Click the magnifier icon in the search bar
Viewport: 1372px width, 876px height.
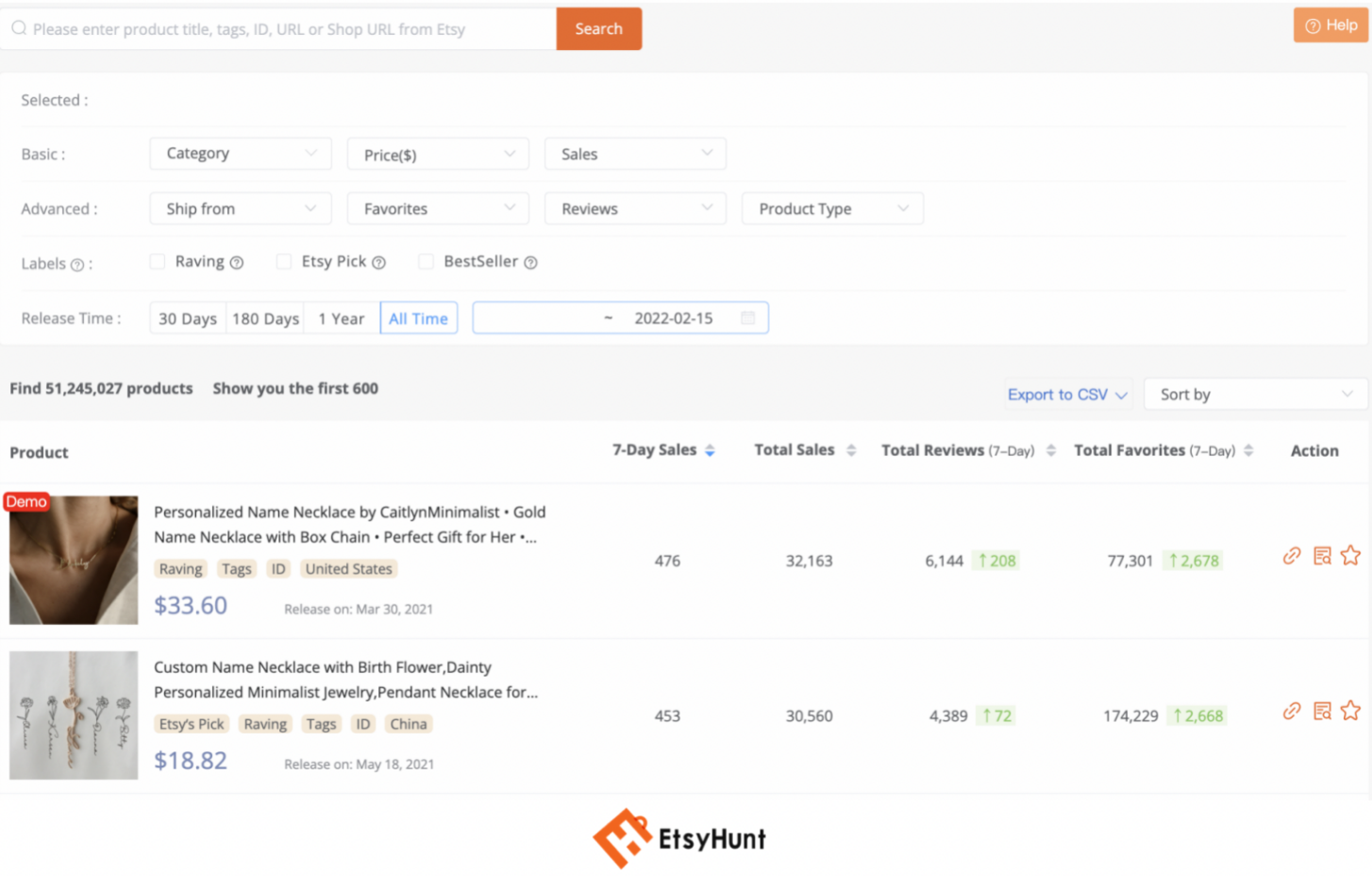pos(19,28)
